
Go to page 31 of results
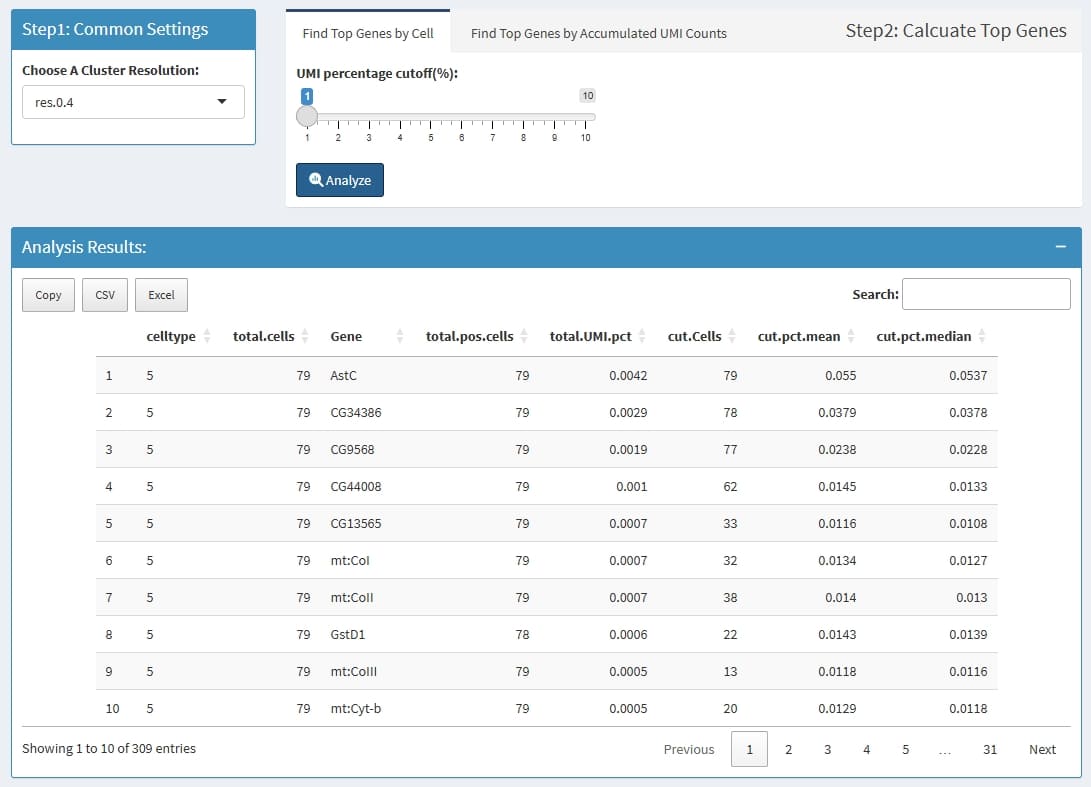pyautogui.click(x=989, y=749)
